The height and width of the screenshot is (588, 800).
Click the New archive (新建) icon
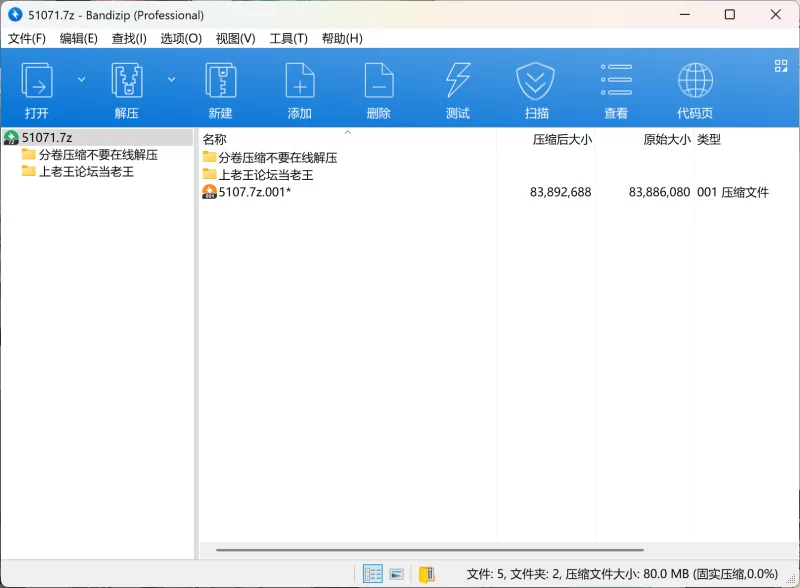tap(220, 81)
